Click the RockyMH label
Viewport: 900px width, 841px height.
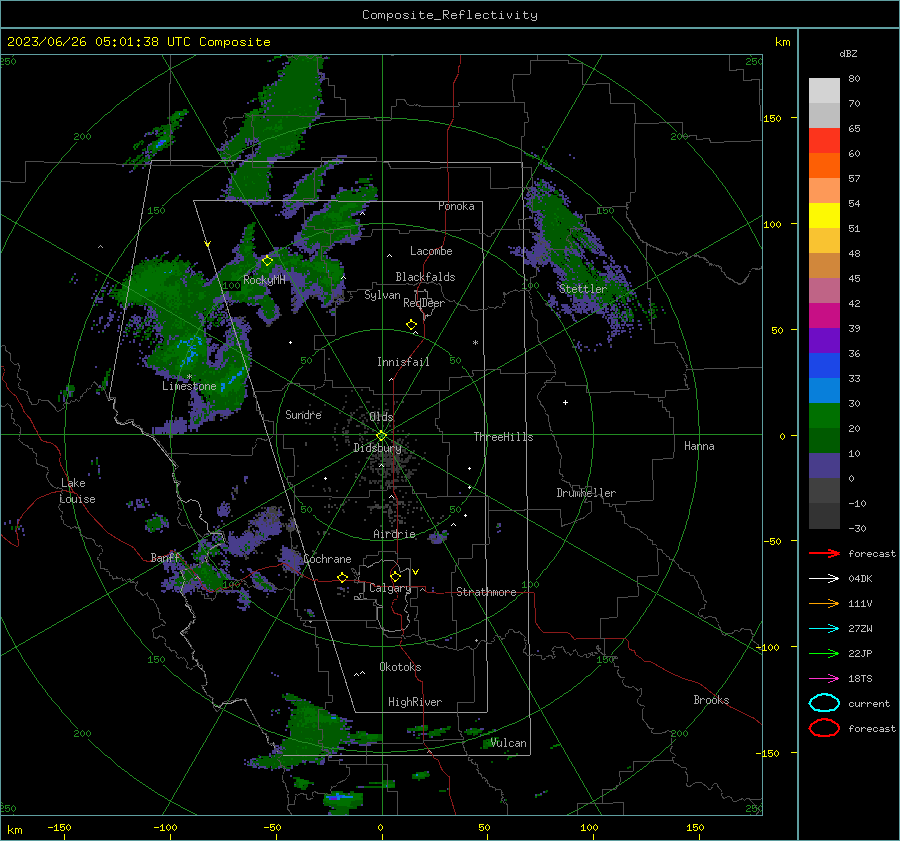point(264,280)
